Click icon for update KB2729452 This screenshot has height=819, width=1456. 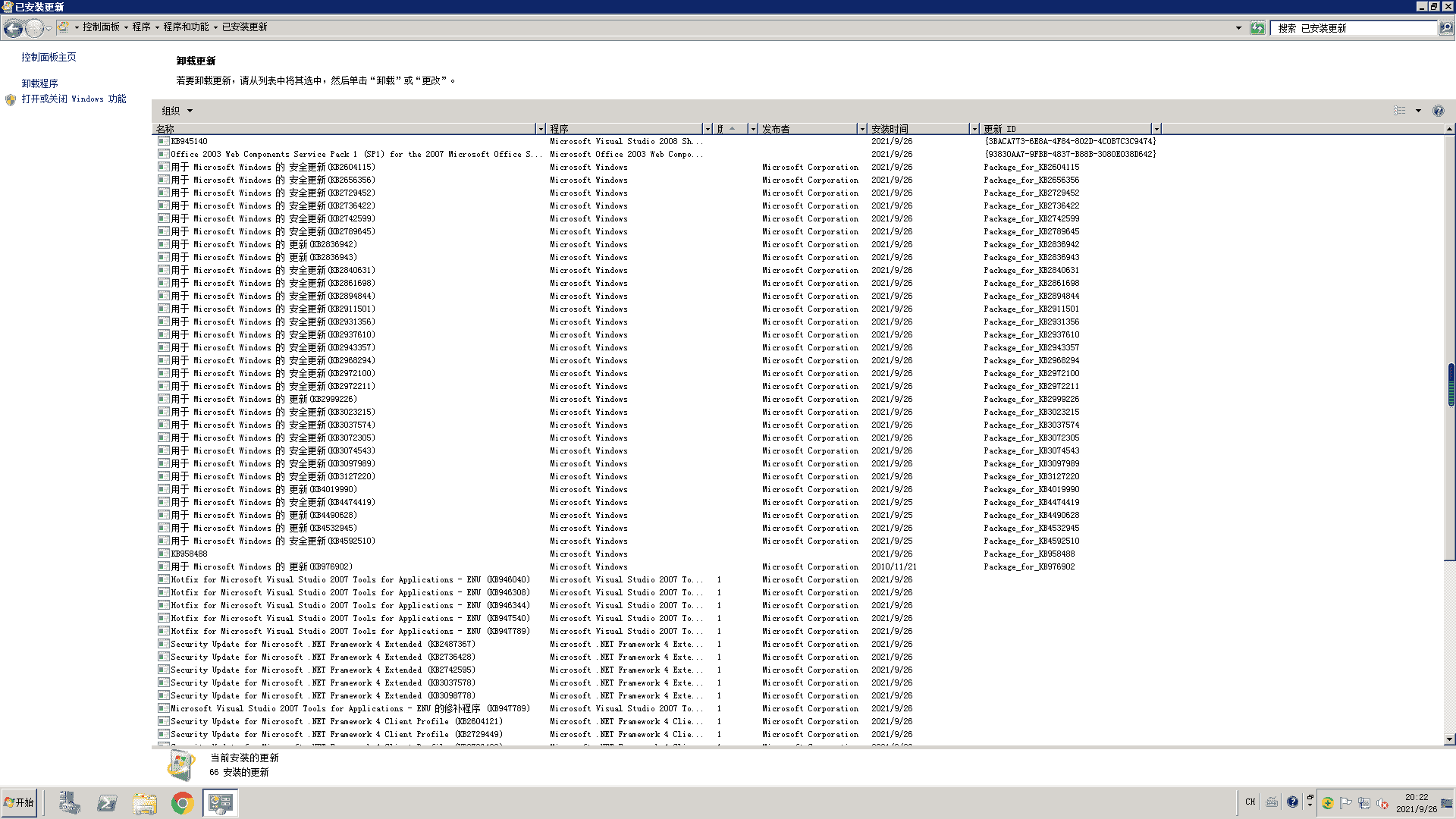[x=163, y=193]
